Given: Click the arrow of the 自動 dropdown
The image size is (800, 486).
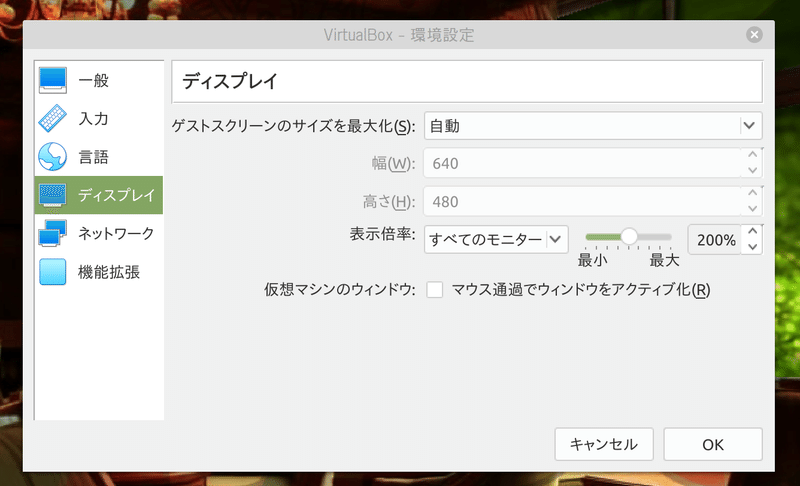Looking at the screenshot, I should [749, 125].
